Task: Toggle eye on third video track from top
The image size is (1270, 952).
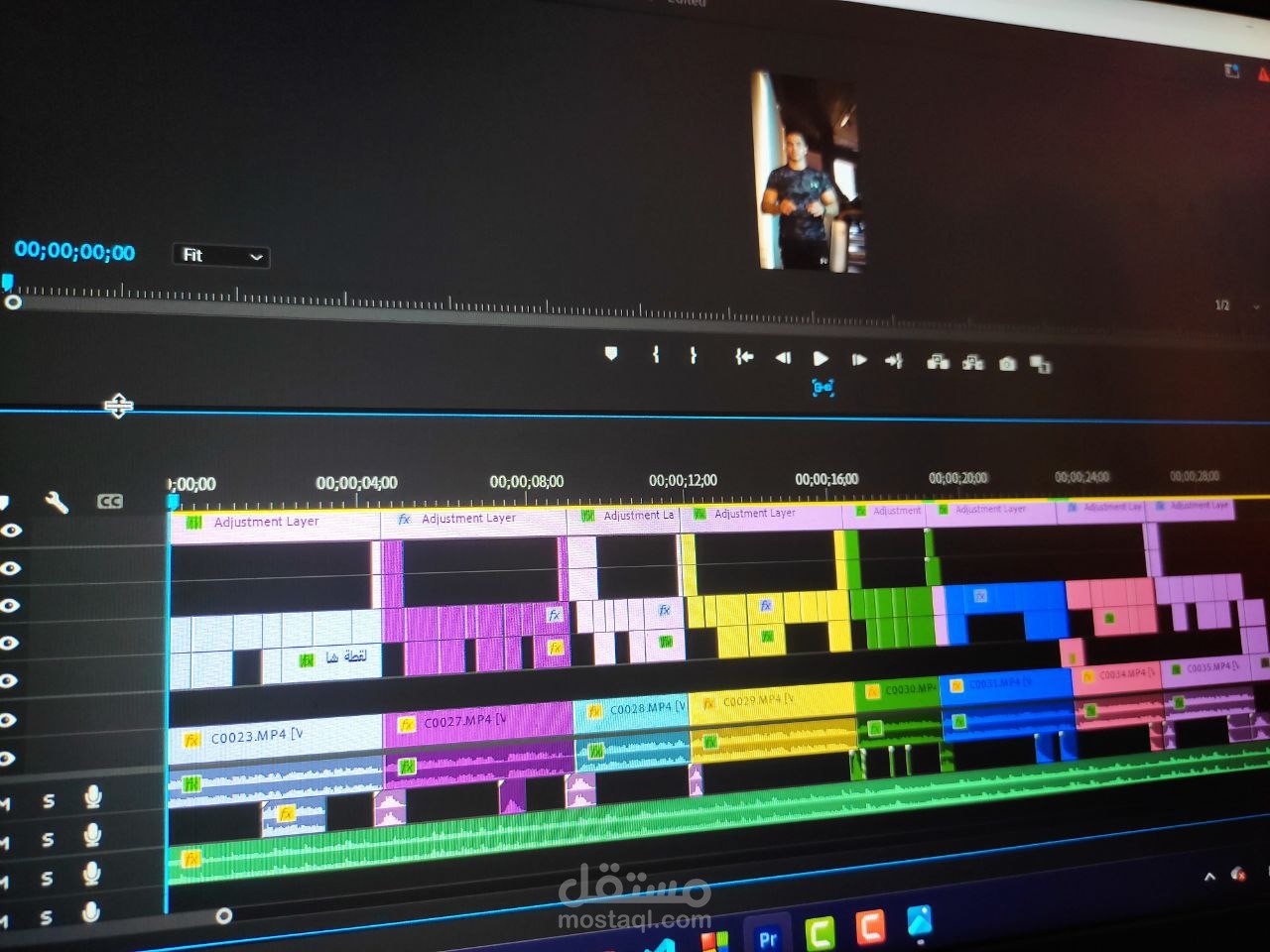Action: (9, 605)
